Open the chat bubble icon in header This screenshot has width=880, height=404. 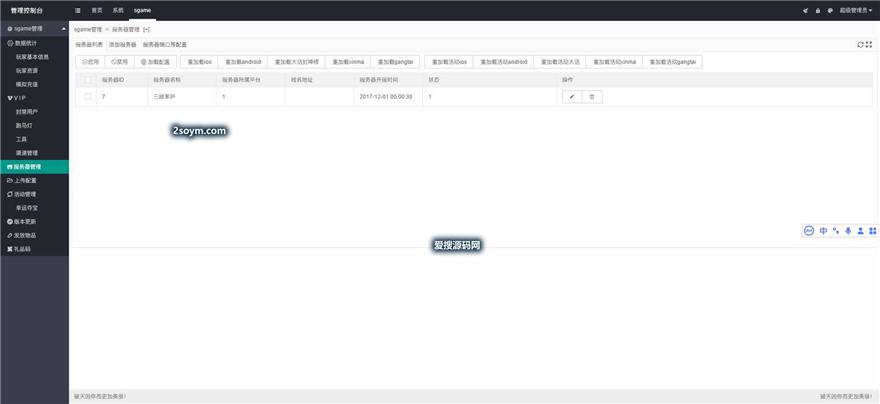[829, 10]
